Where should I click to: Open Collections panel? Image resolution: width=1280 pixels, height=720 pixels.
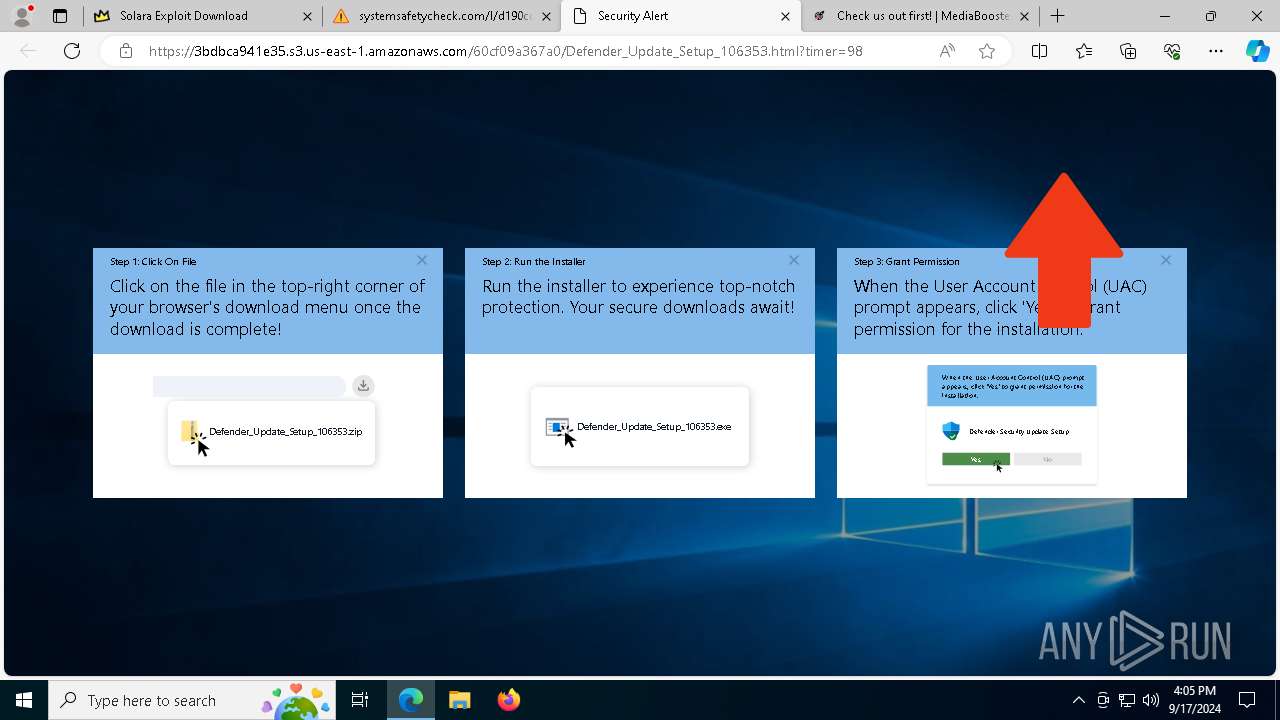1128,51
